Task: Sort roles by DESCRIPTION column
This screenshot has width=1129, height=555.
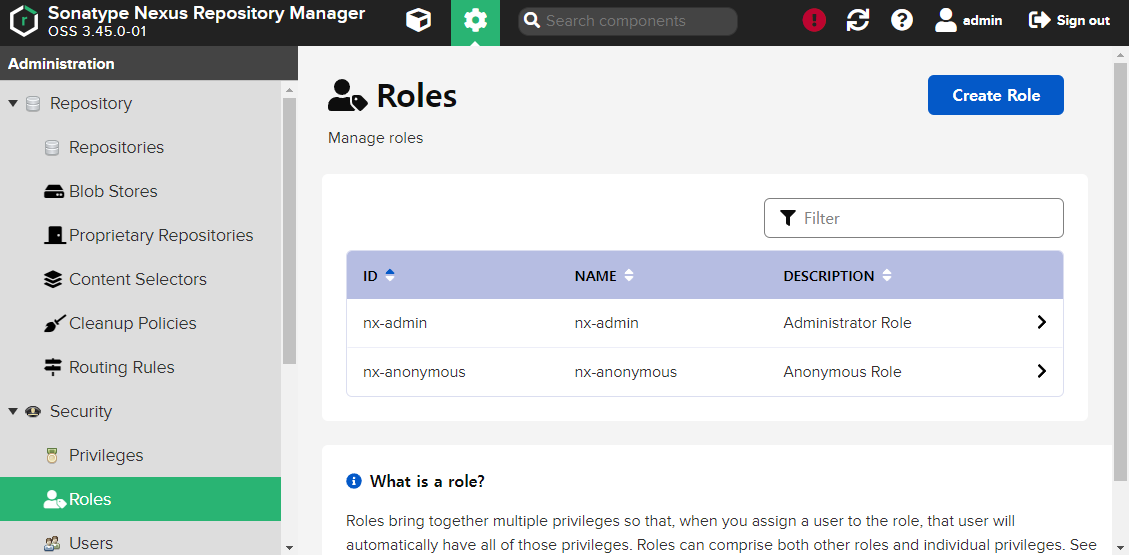Action: [837, 276]
